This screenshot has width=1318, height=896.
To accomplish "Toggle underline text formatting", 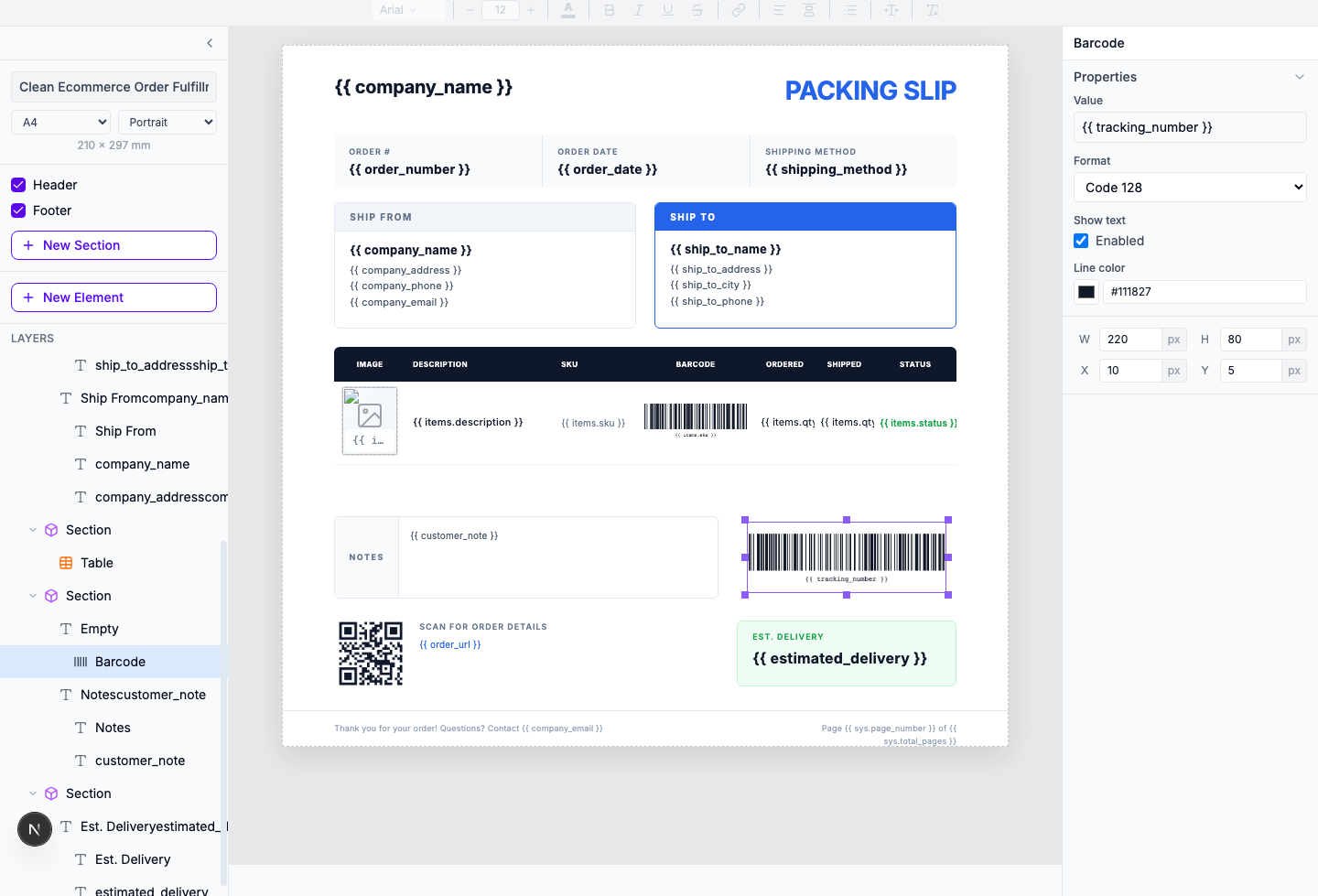I will pyautogui.click(x=668, y=10).
